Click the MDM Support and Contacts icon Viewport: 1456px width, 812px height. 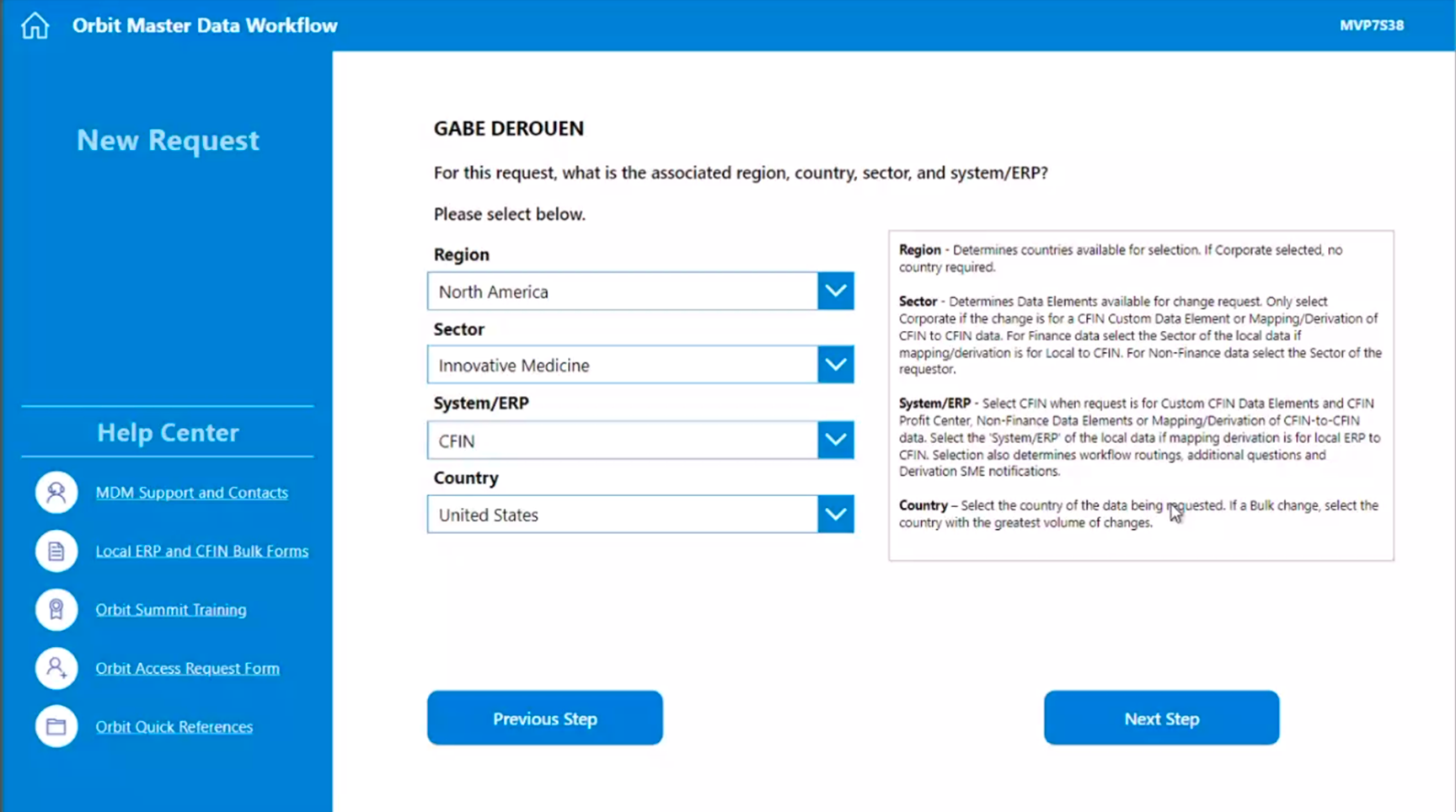pos(56,493)
